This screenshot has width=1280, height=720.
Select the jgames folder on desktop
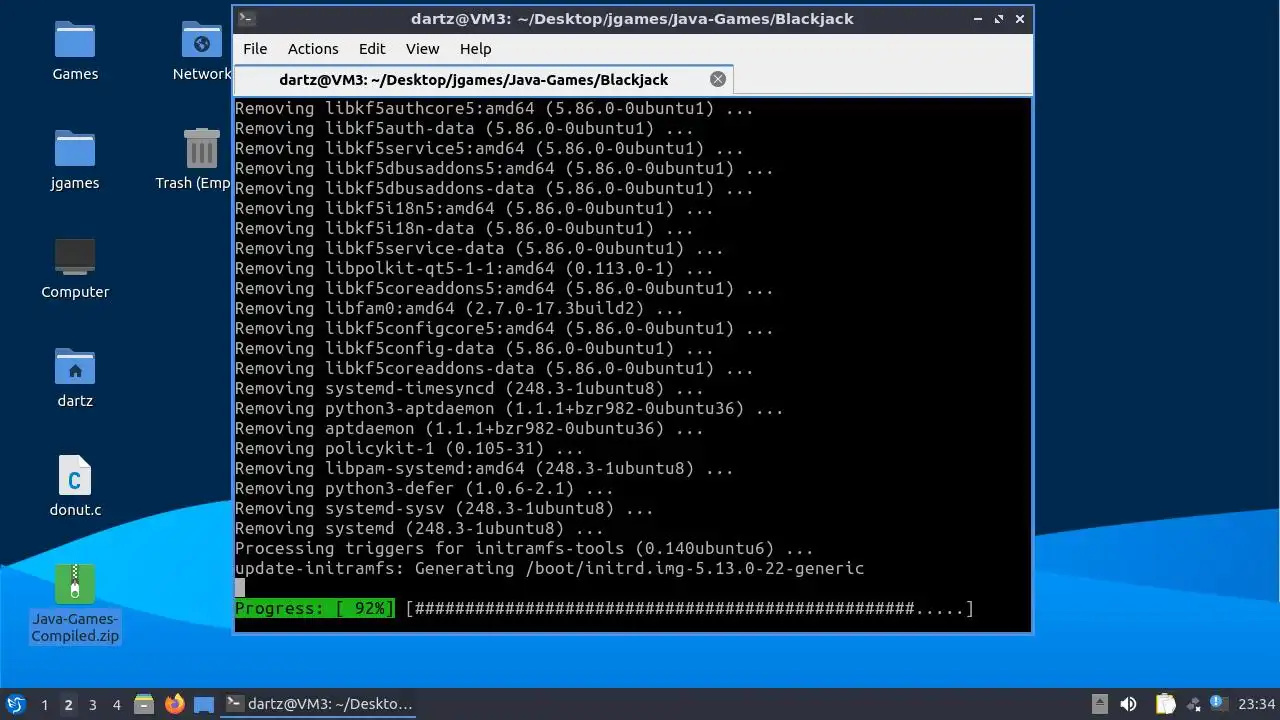[x=75, y=160]
